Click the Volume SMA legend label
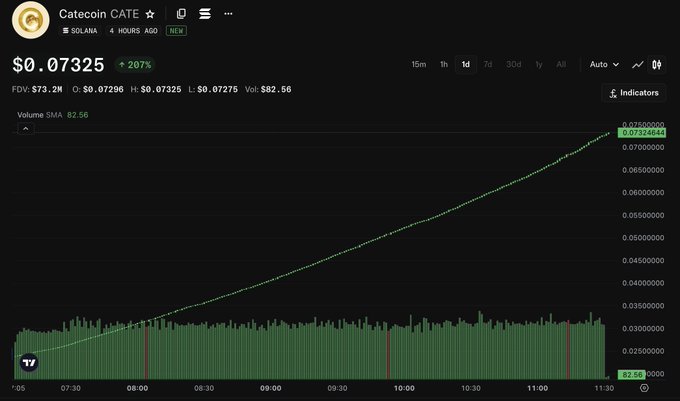This screenshot has width=680, height=401. pyautogui.click(x=39, y=115)
